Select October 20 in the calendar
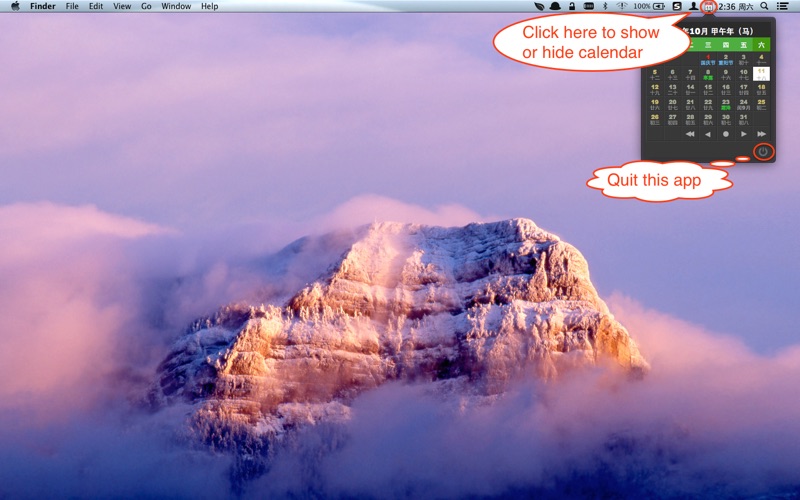The width and height of the screenshot is (800, 500). [x=672, y=104]
